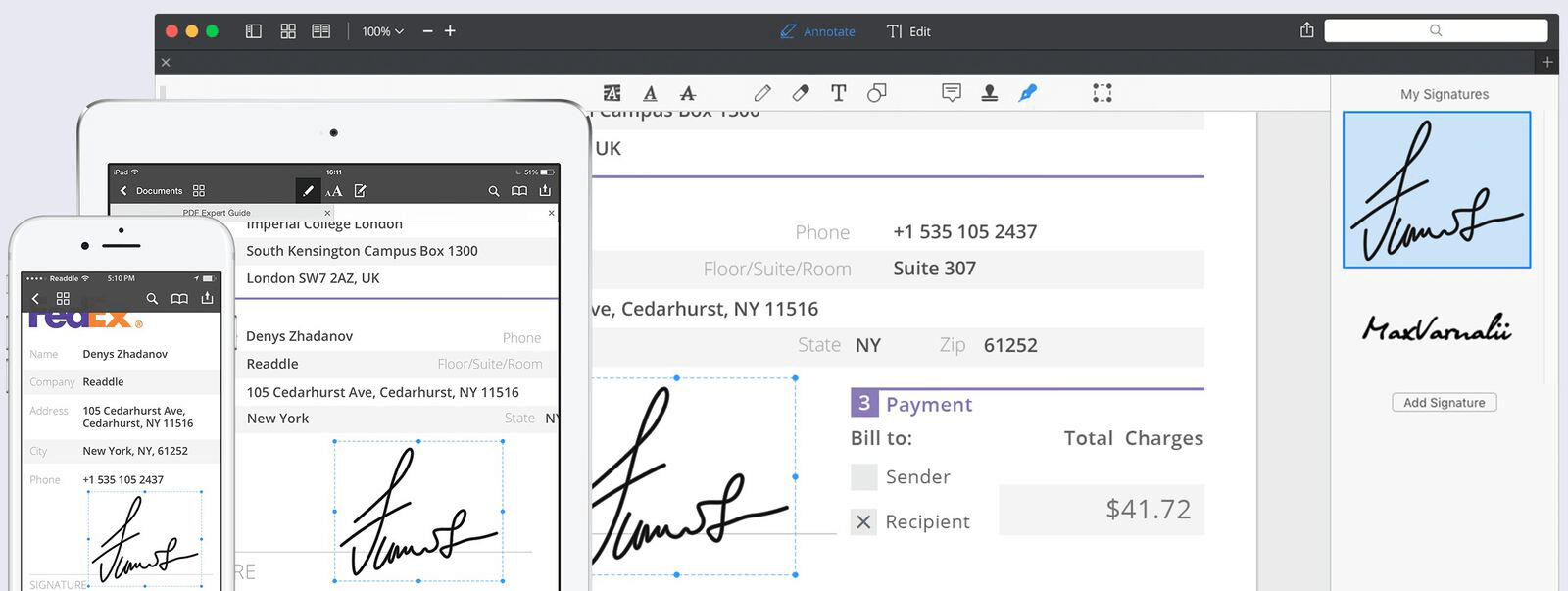
Task: Click the zoom in plus button
Action: pyautogui.click(x=450, y=31)
